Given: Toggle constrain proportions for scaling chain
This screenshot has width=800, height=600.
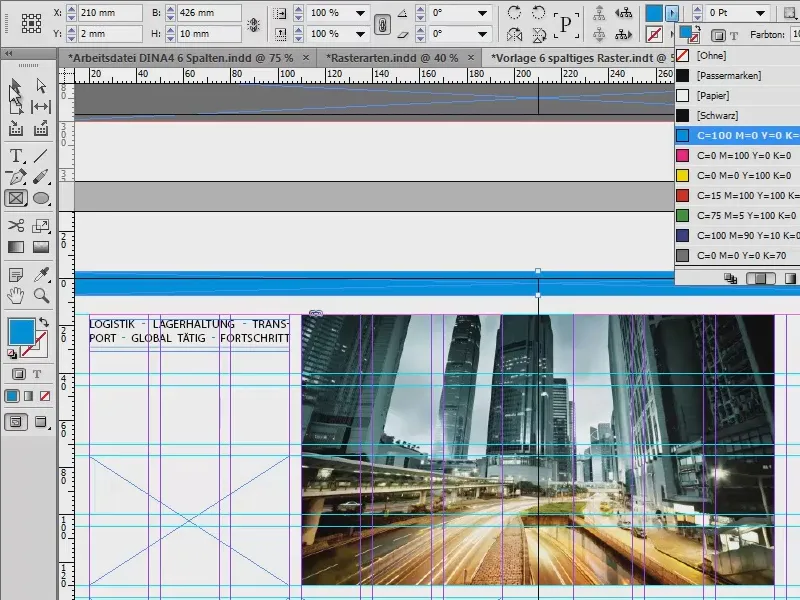Looking at the screenshot, I should point(382,24).
